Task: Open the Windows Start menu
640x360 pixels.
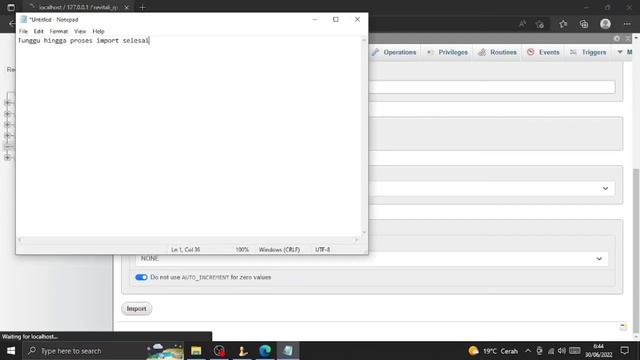Action: tap(11, 351)
